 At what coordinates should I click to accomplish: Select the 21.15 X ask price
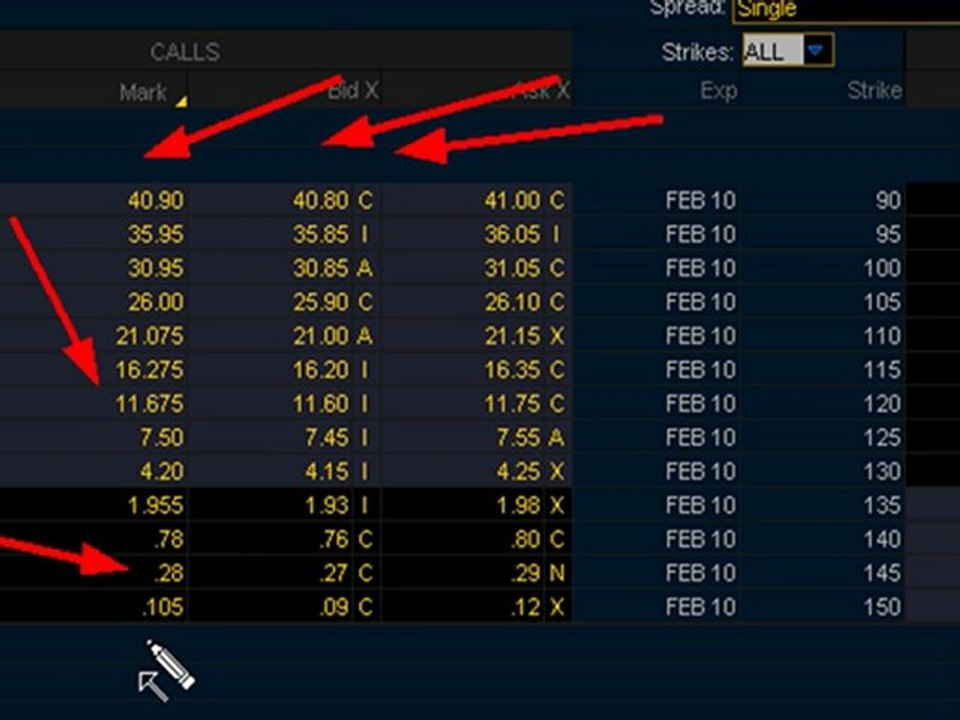coord(524,336)
